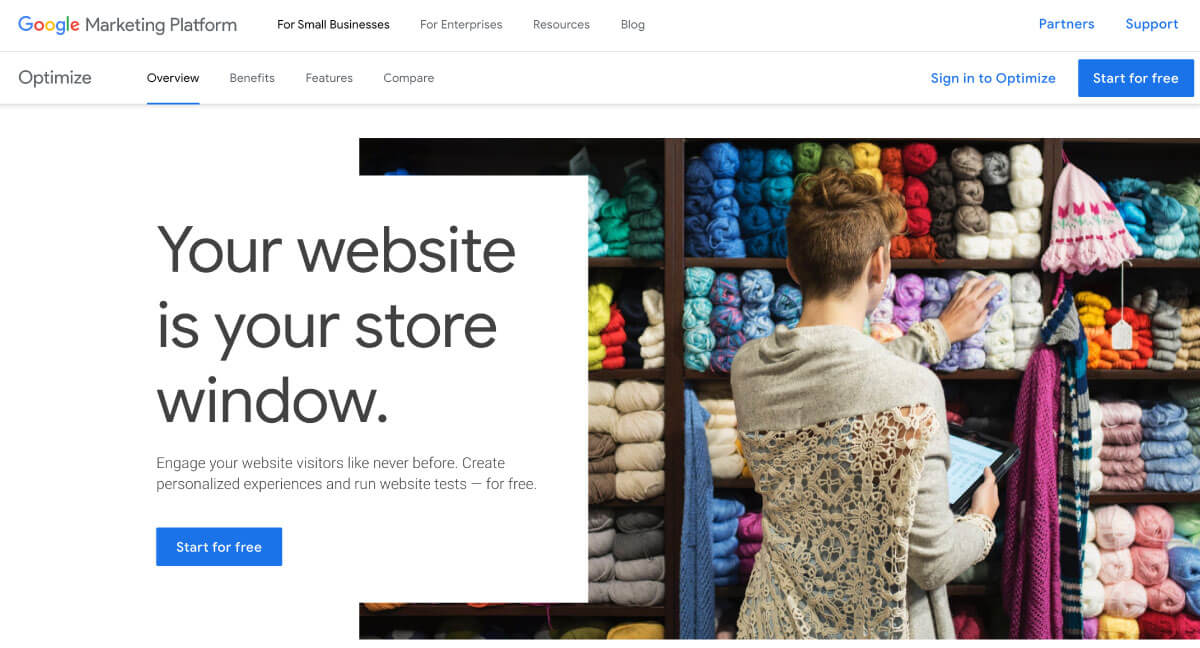The image size is (1200, 648).
Task: Select the Overview tab
Action: point(173,78)
